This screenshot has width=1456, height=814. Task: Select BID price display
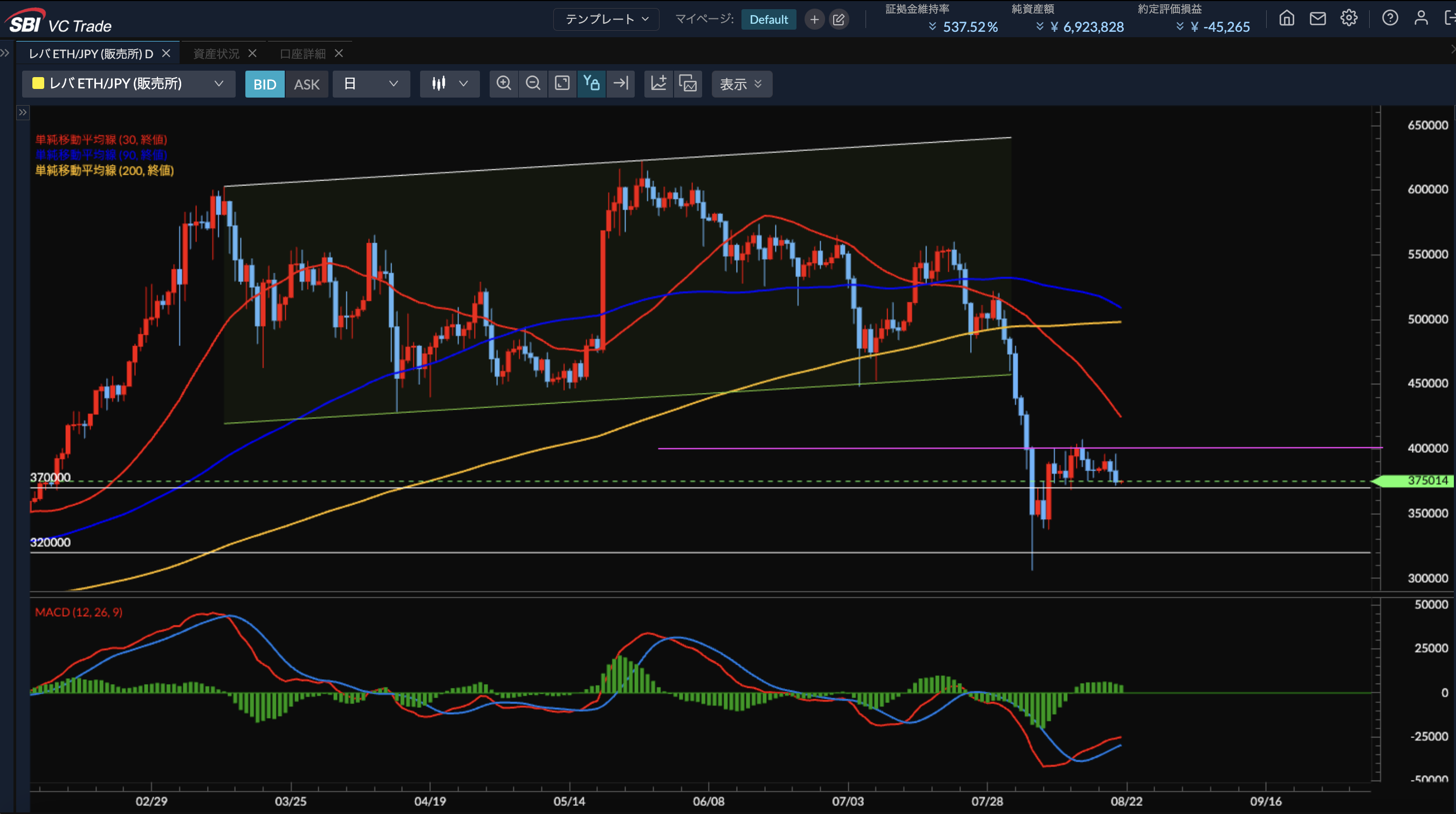pos(265,84)
